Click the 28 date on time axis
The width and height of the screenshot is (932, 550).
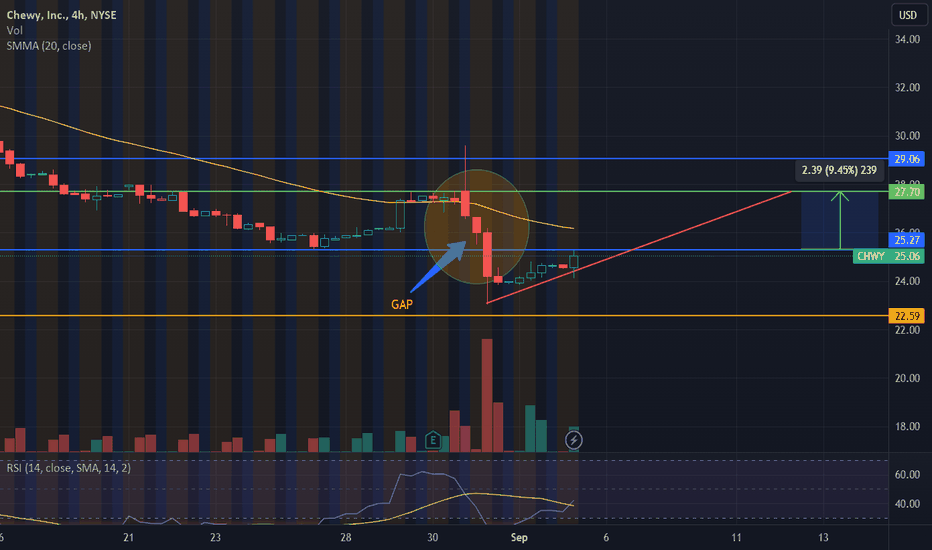(345, 538)
